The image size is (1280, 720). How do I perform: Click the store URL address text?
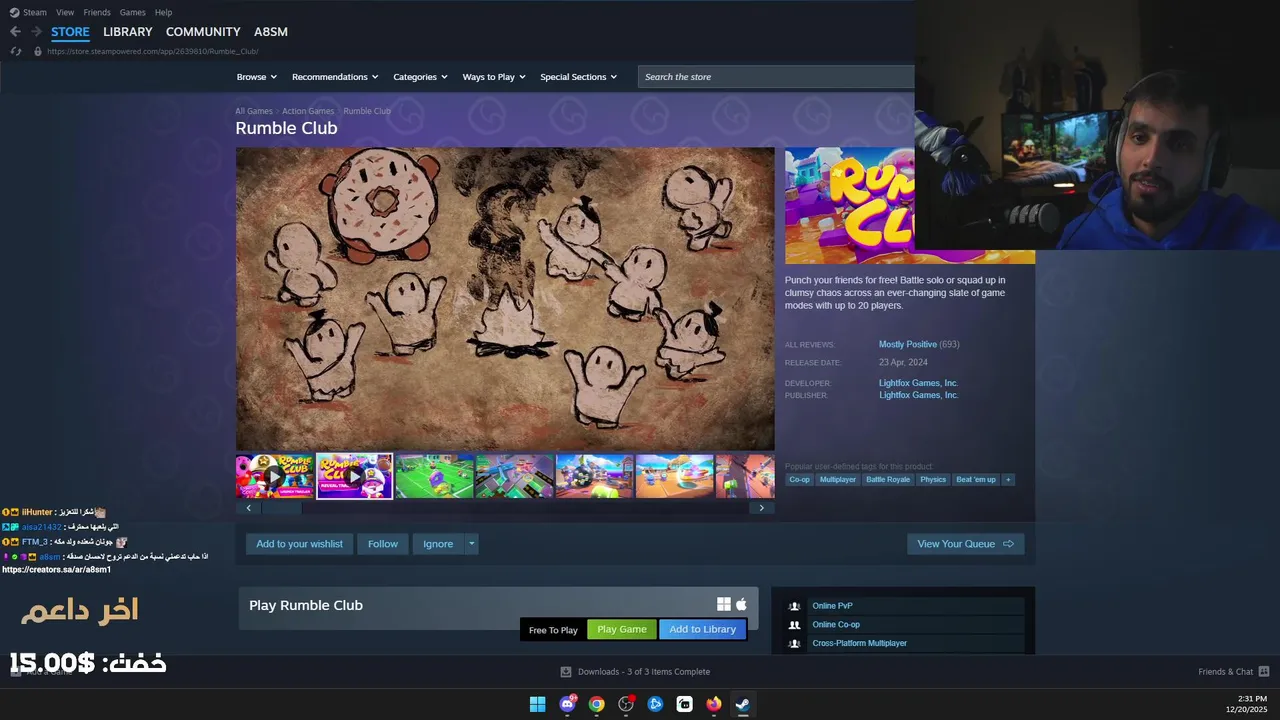tap(153, 51)
